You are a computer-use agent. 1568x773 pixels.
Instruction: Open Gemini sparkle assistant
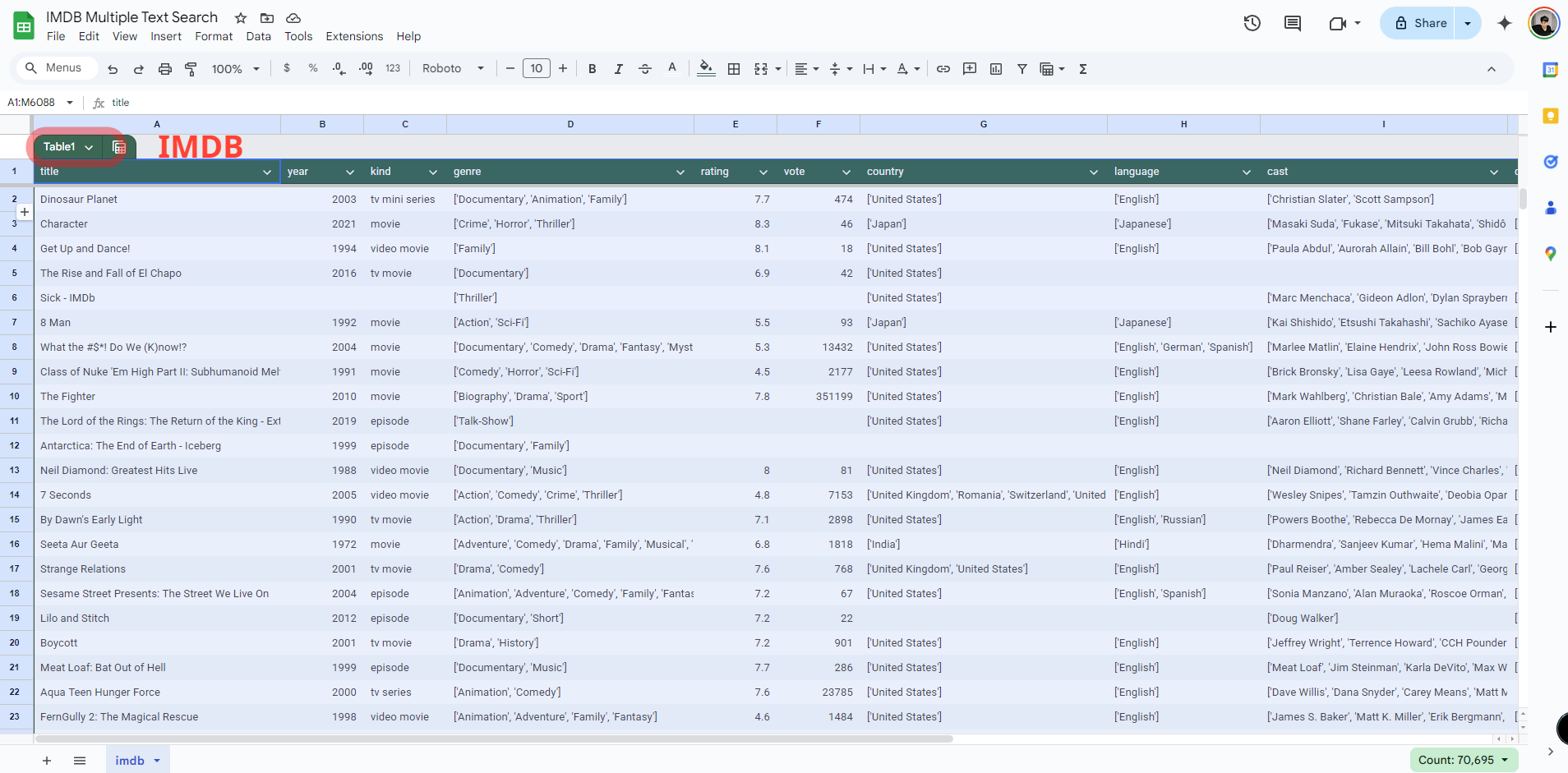[1505, 23]
